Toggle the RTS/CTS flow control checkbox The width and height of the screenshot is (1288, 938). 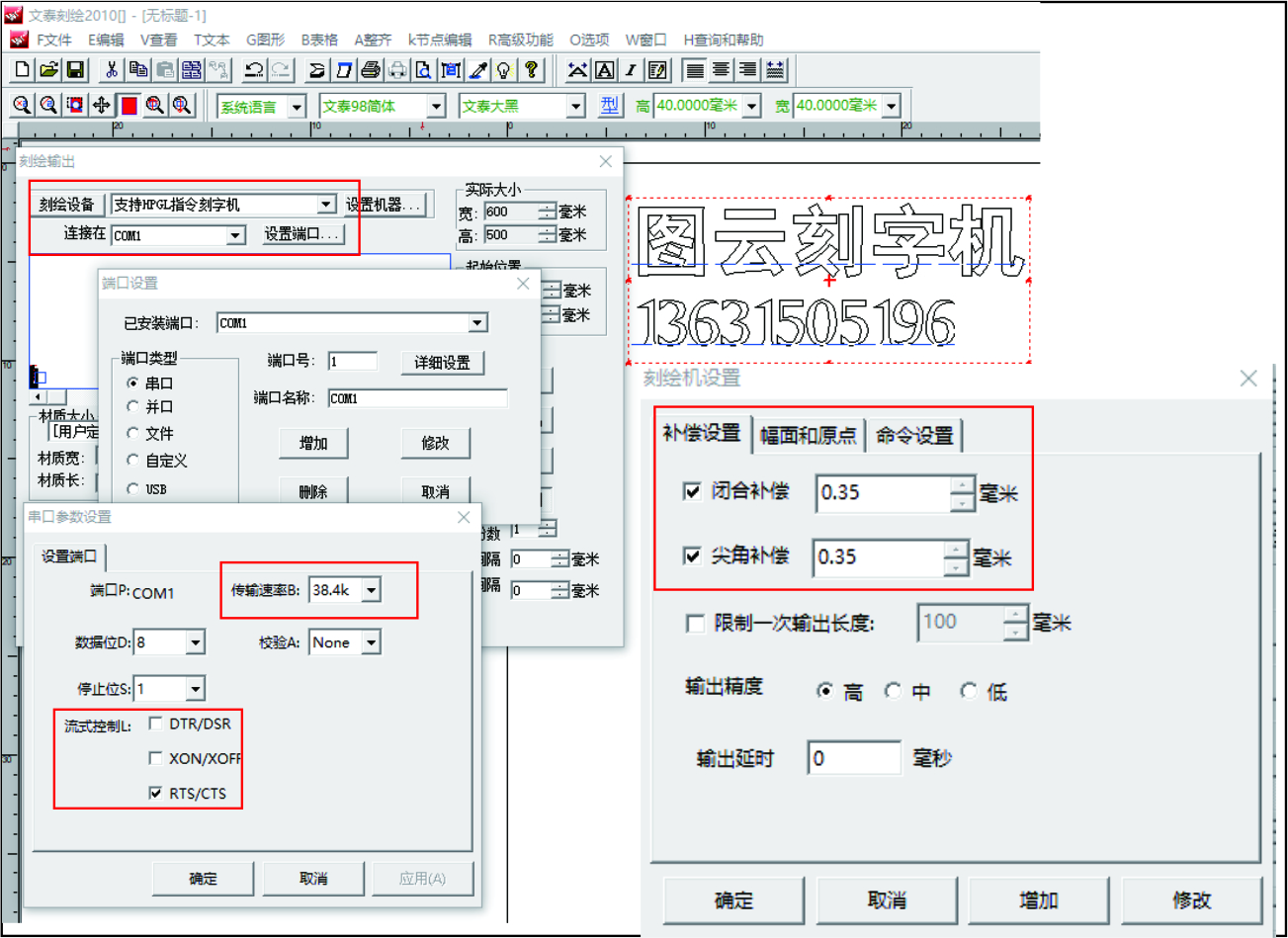[x=155, y=793]
